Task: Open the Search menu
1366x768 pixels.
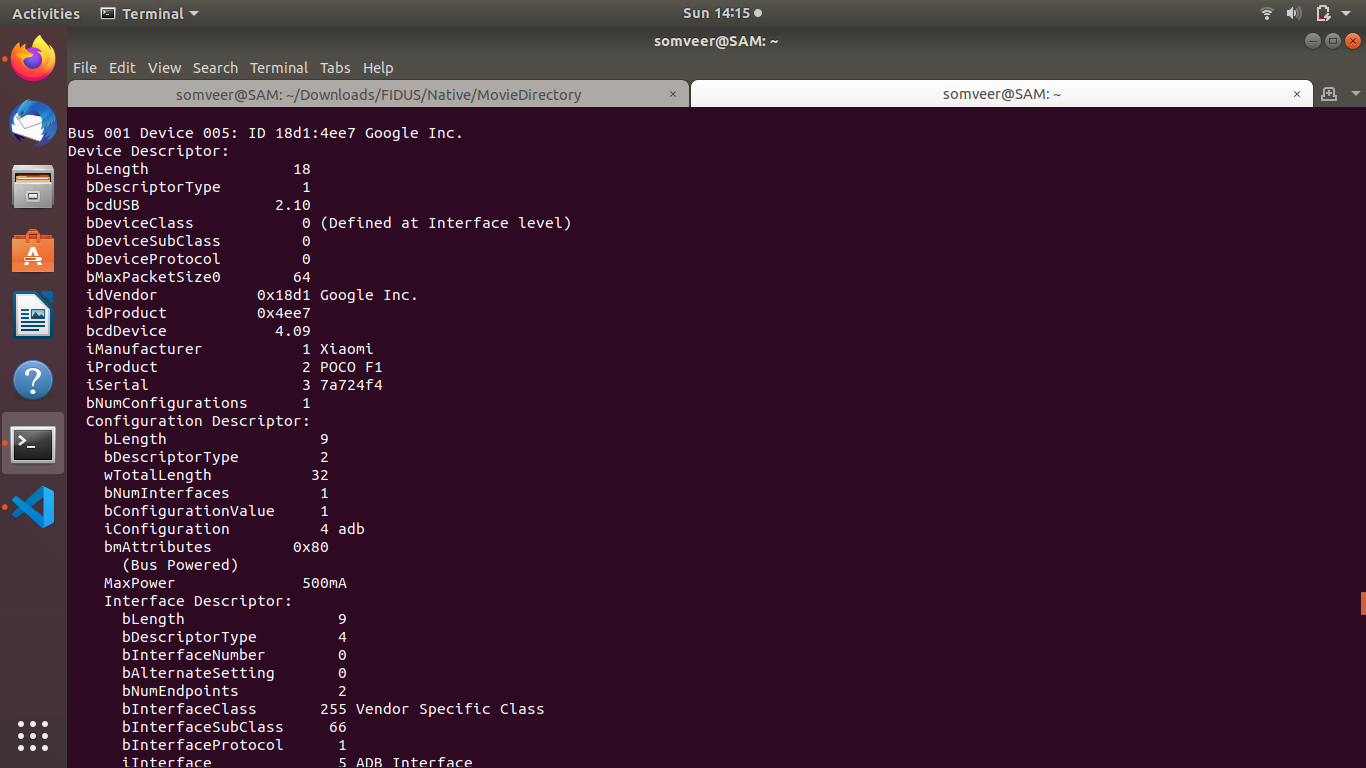Action: 215,68
